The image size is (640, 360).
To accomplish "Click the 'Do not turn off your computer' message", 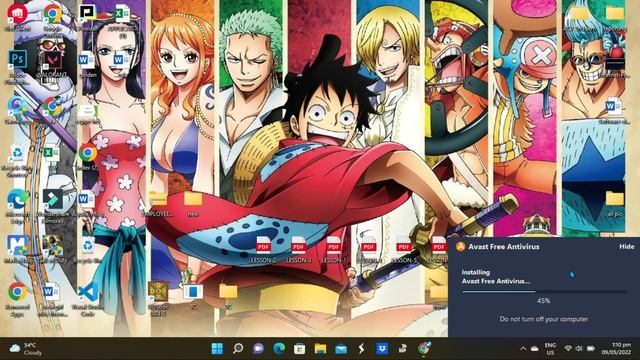I will [544, 319].
